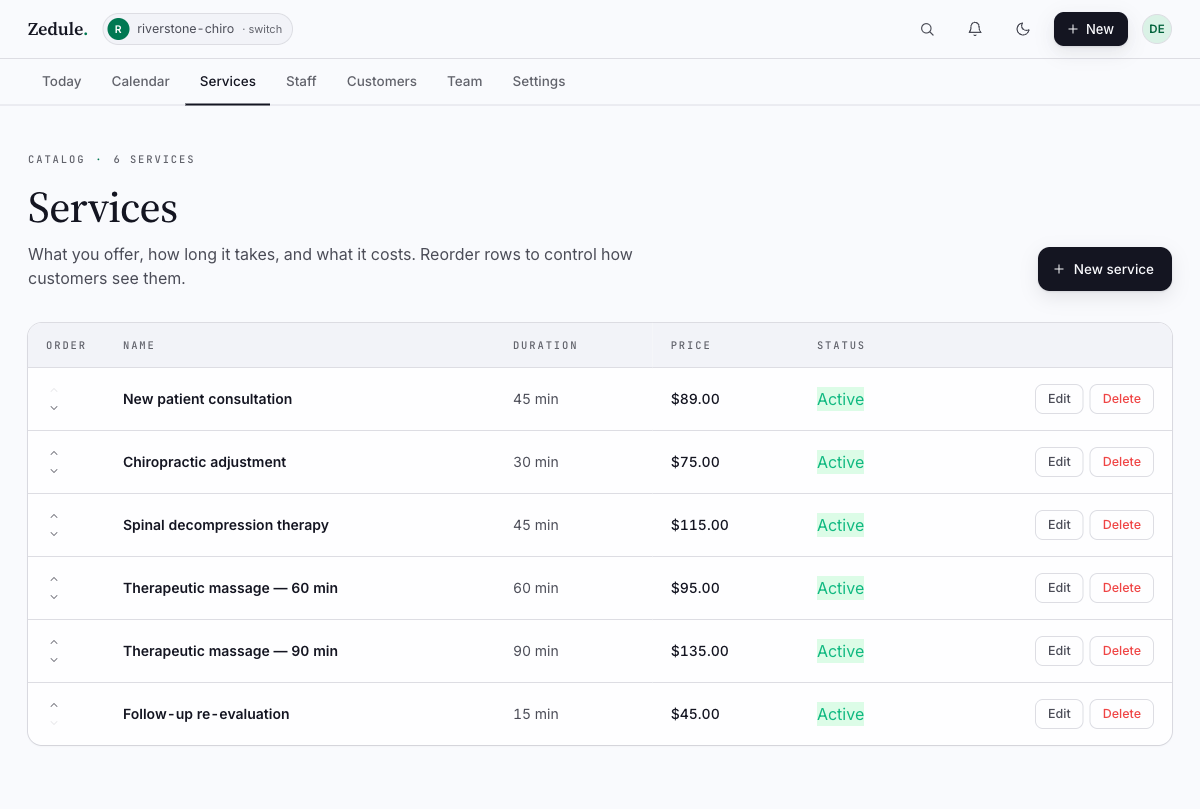Viewport: 1200px width, 809px height.
Task: Edit Therapeutic massage 90 min
Action: [1059, 651]
